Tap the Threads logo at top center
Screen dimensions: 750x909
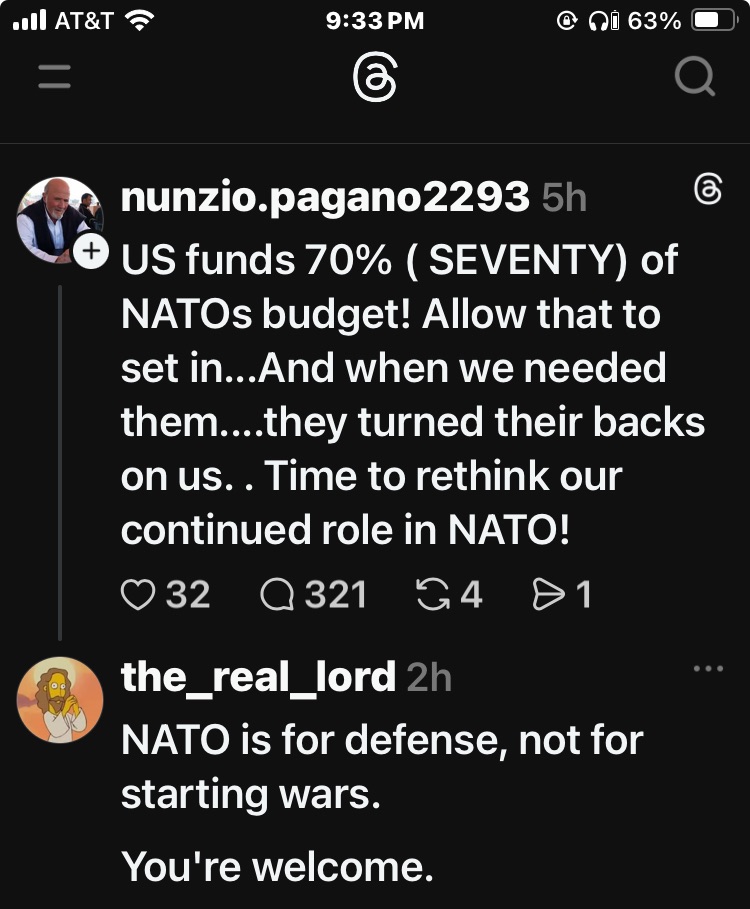point(375,77)
